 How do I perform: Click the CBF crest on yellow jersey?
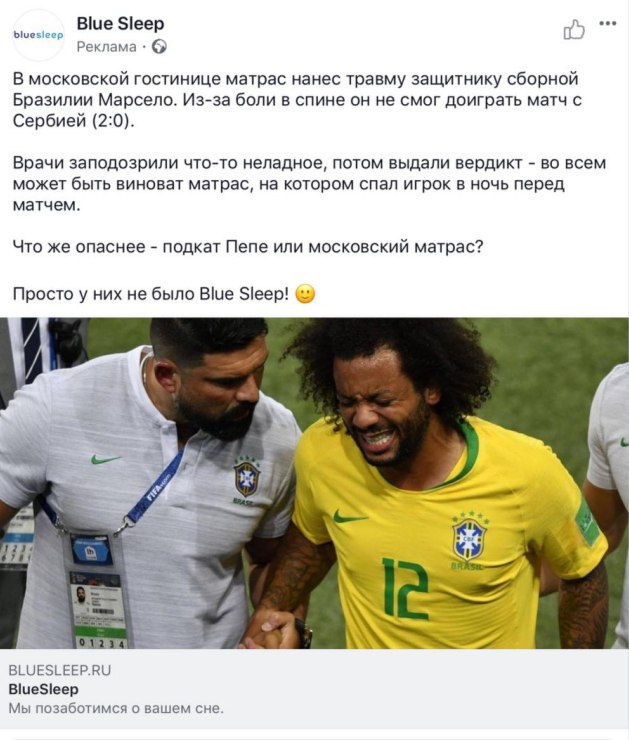469,539
